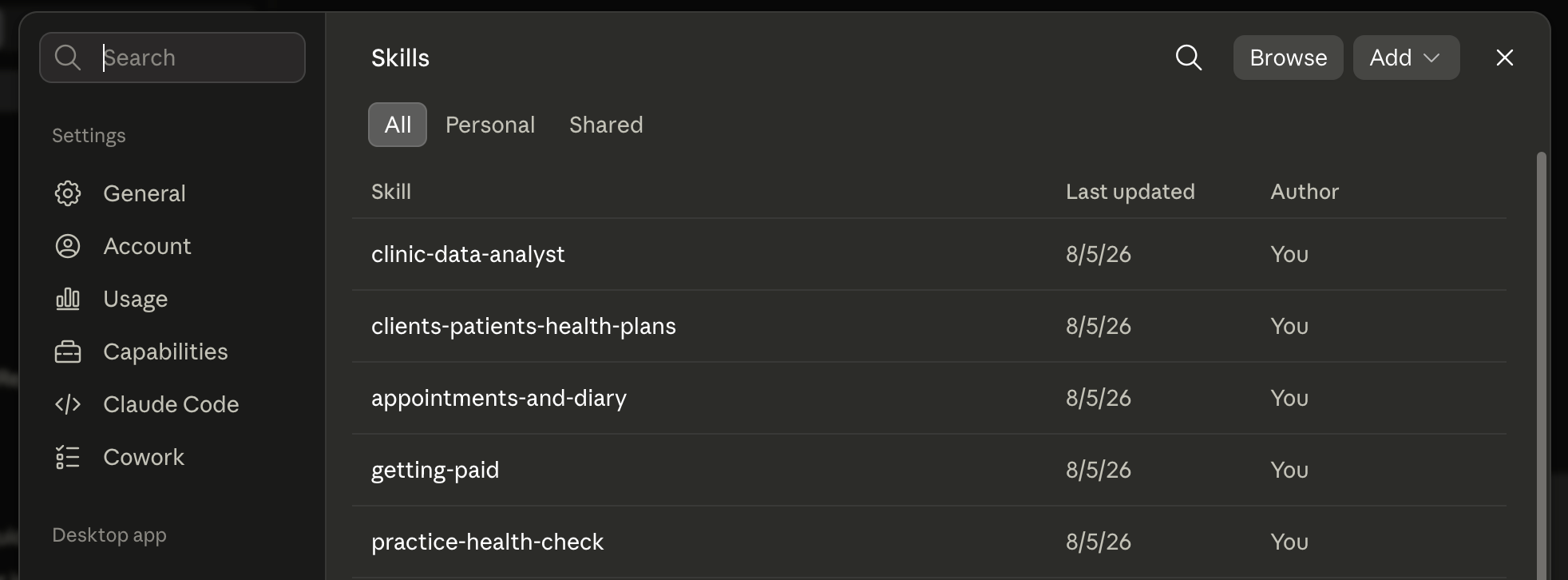Viewport: 1568px width, 580px height.
Task: Open the Cowork checklist icon
Action: click(x=68, y=457)
